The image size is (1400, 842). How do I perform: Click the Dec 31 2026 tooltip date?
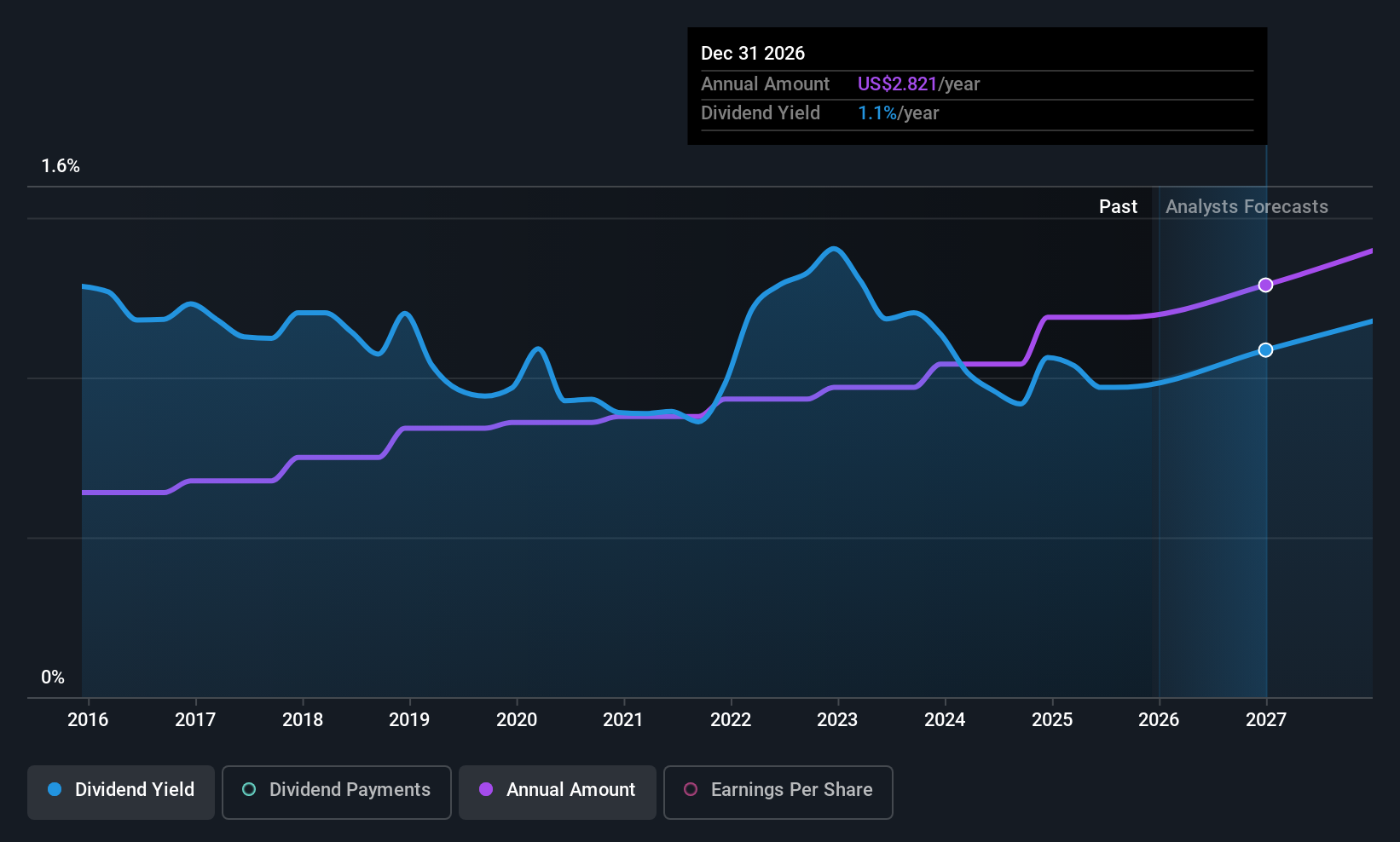pyautogui.click(x=753, y=54)
